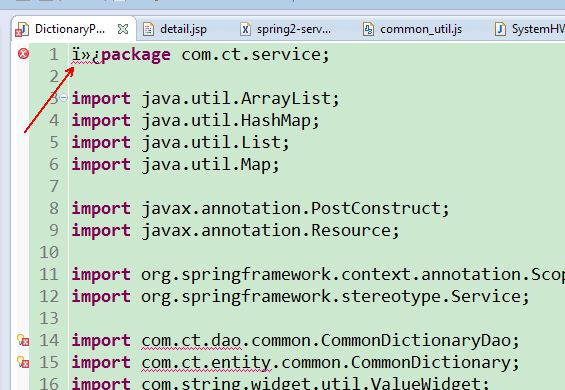Click the quick-fix error marker on line 15
Viewport: 565px width, 390px height.
23,362
